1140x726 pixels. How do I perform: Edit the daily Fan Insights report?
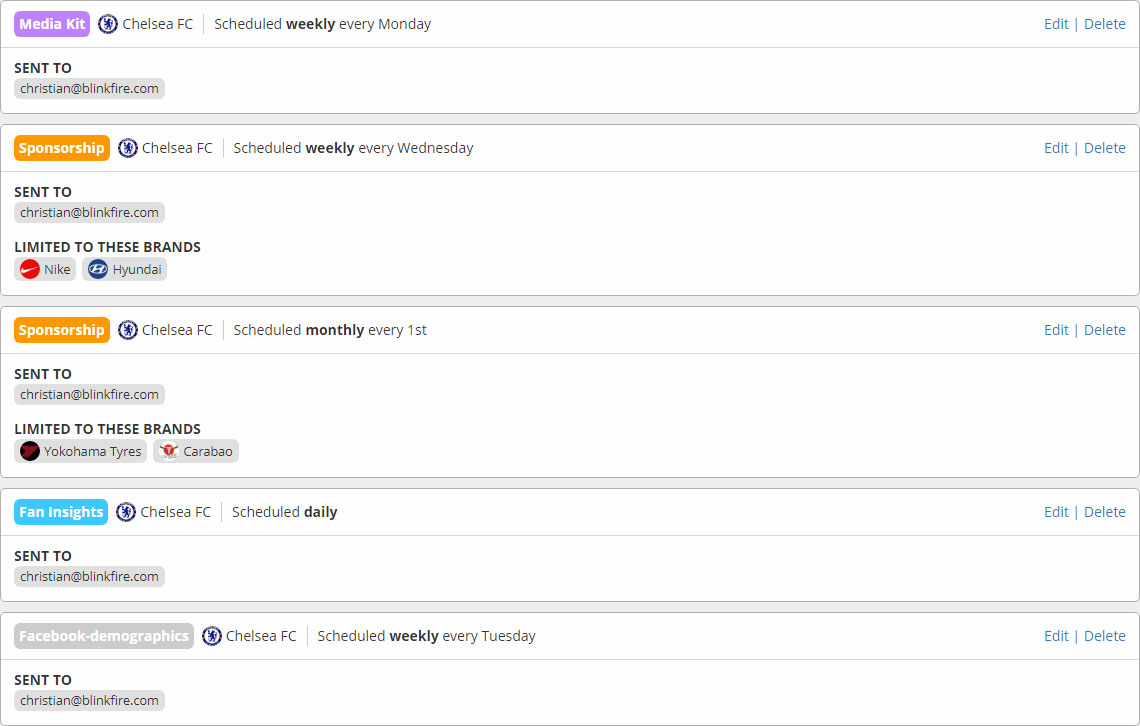coord(1056,512)
